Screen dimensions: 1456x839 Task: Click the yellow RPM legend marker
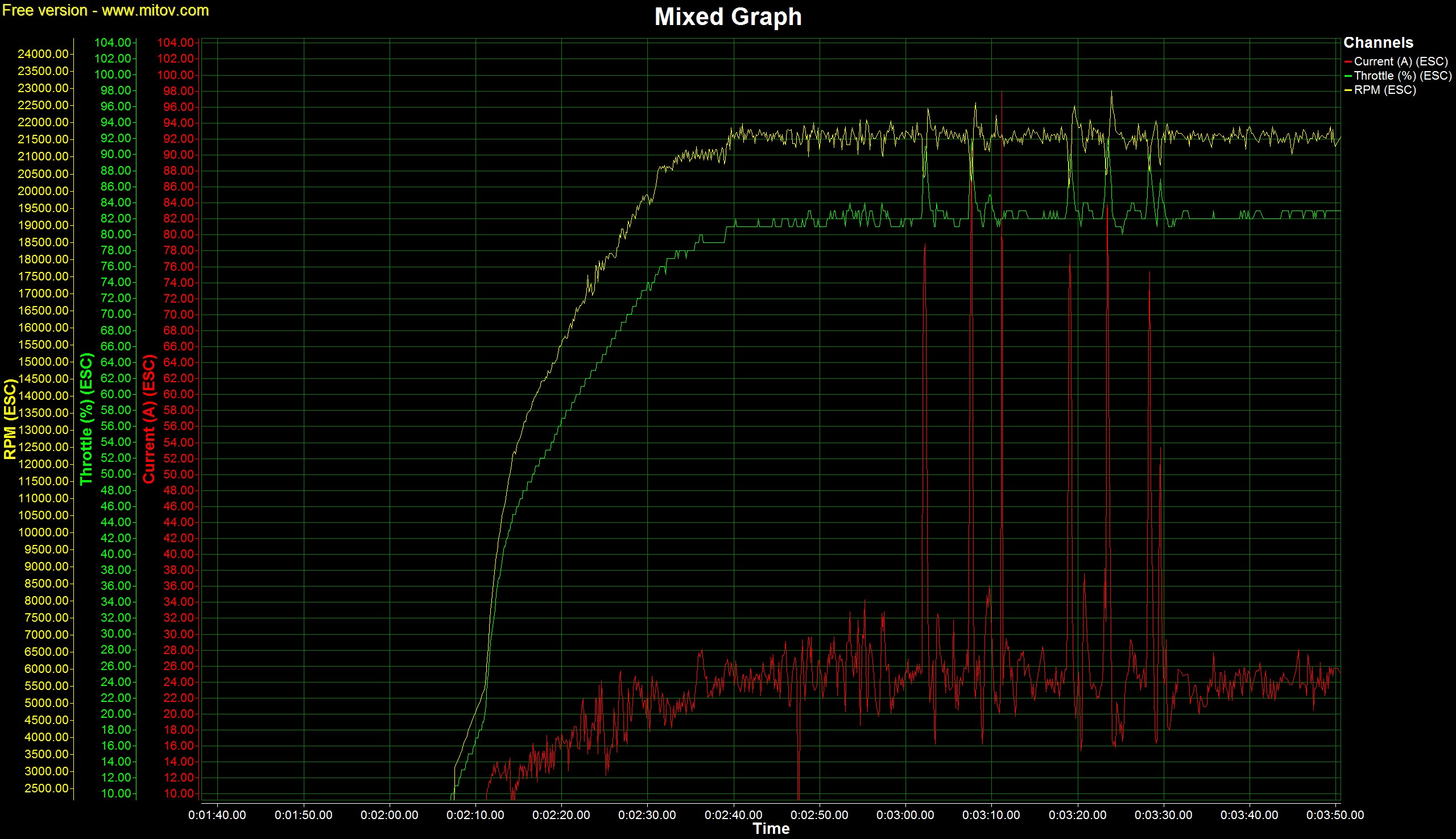pos(1348,90)
